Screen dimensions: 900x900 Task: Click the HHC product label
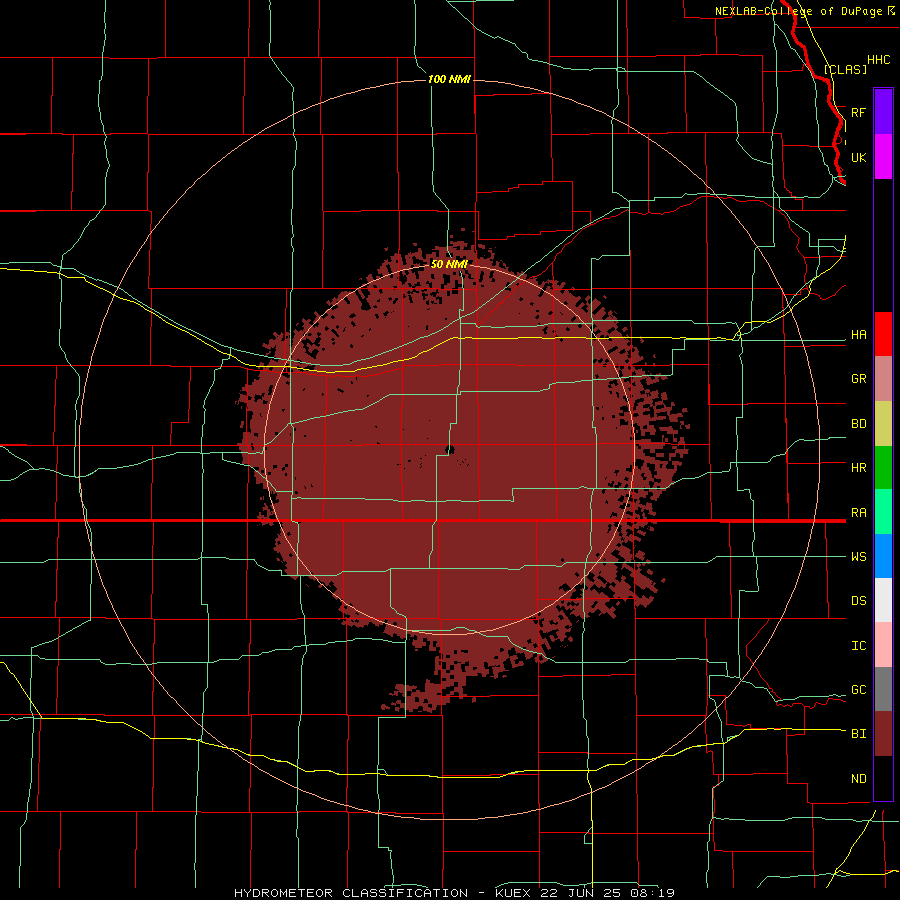point(878,60)
